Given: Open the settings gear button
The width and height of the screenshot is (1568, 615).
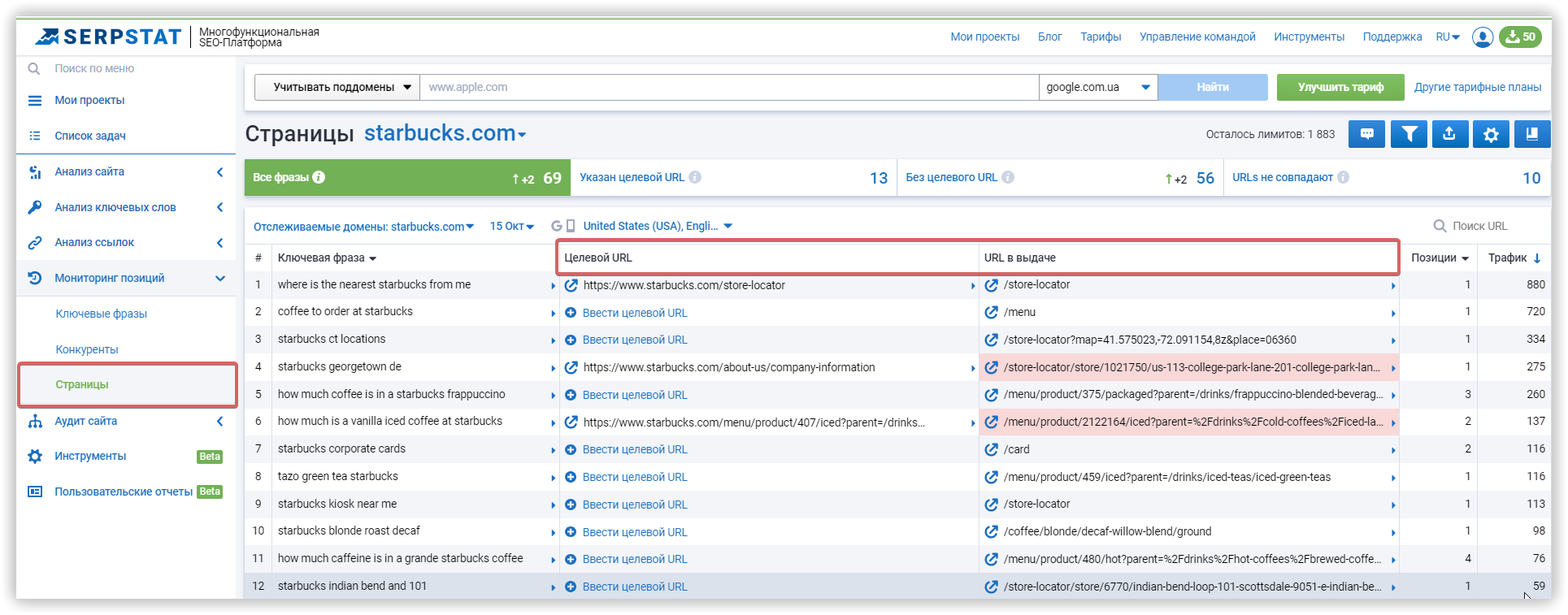Looking at the screenshot, I should point(1491,134).
